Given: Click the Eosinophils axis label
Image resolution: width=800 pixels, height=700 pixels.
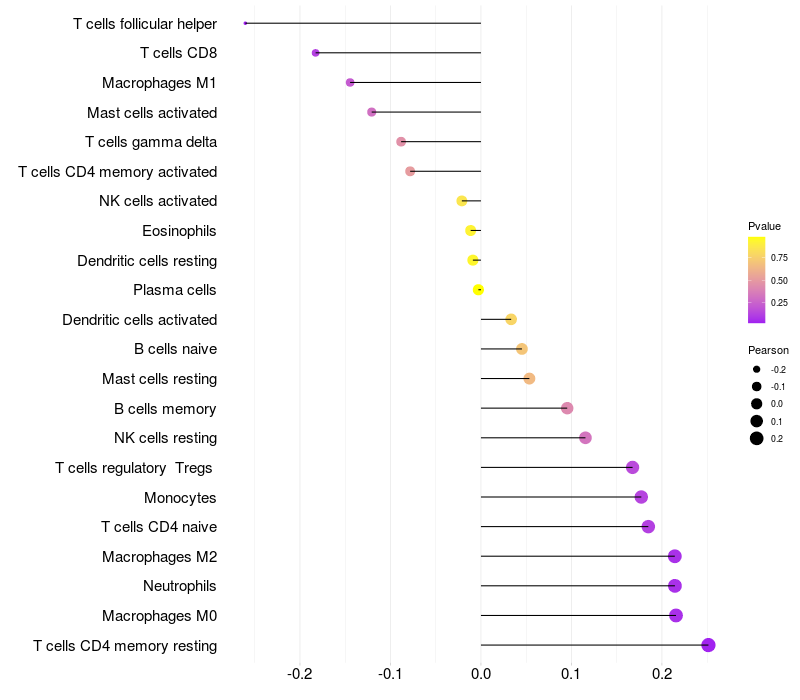Looking at the screenshot, I should [x=179, y=231].
